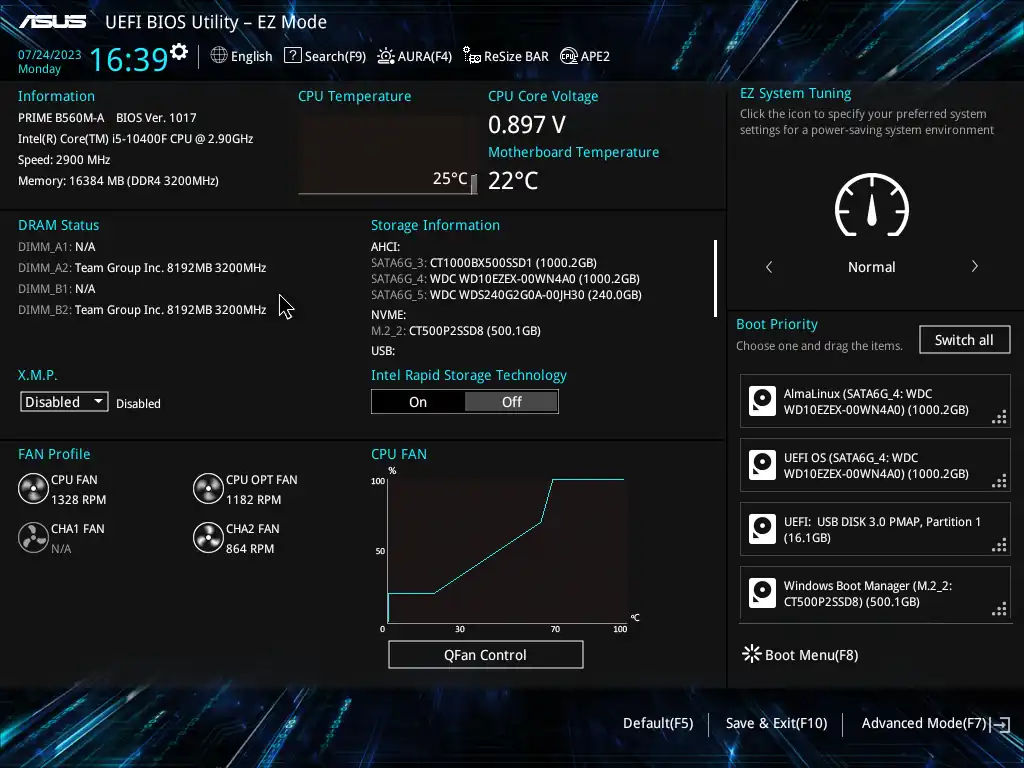Click the Search question-mark icon
Screen dimensions: 1024x768
293,56
